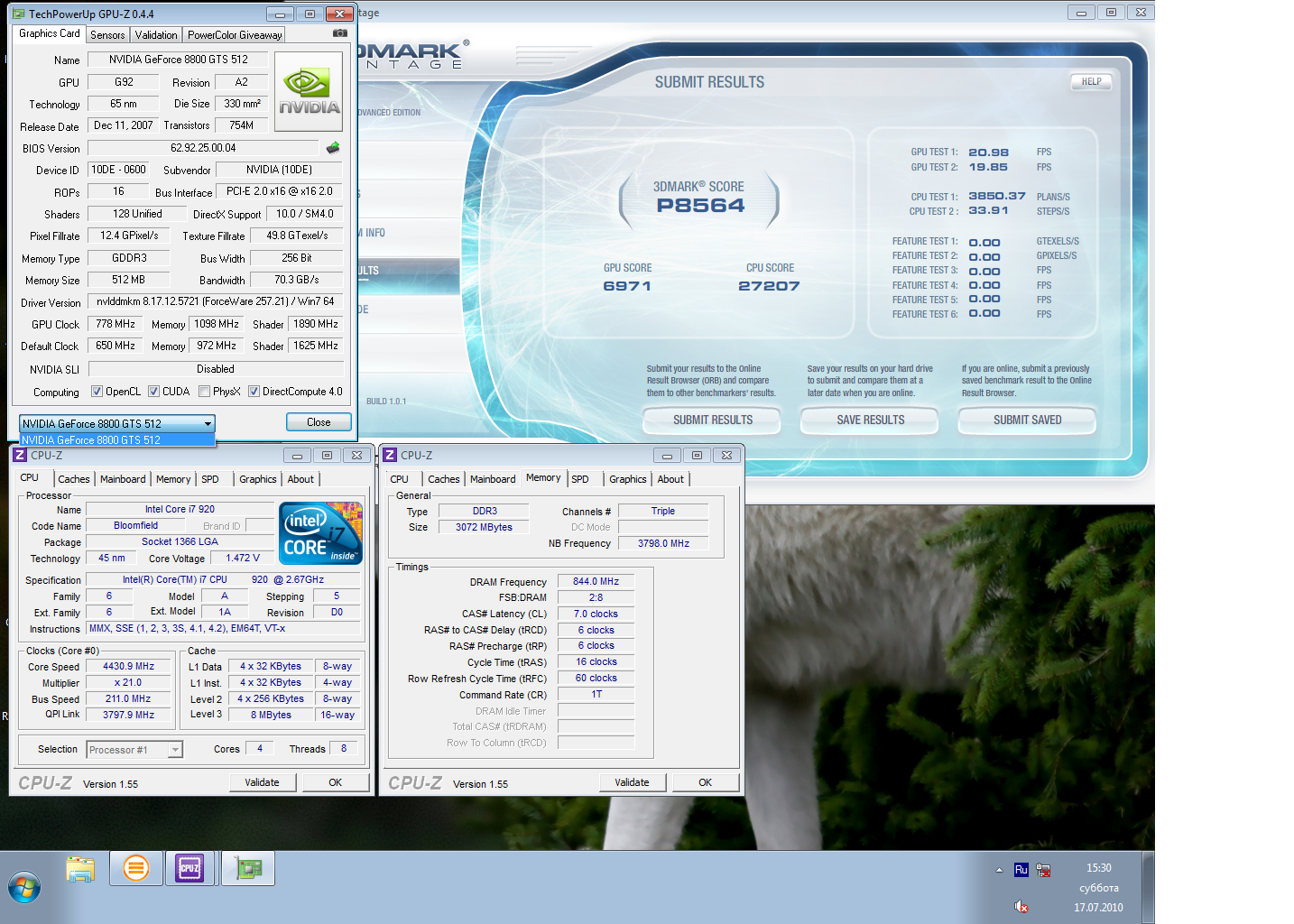Toggle the PhysX checkbox
The width and height of the screenshot is (1294, 924).
tap(205, 392)
